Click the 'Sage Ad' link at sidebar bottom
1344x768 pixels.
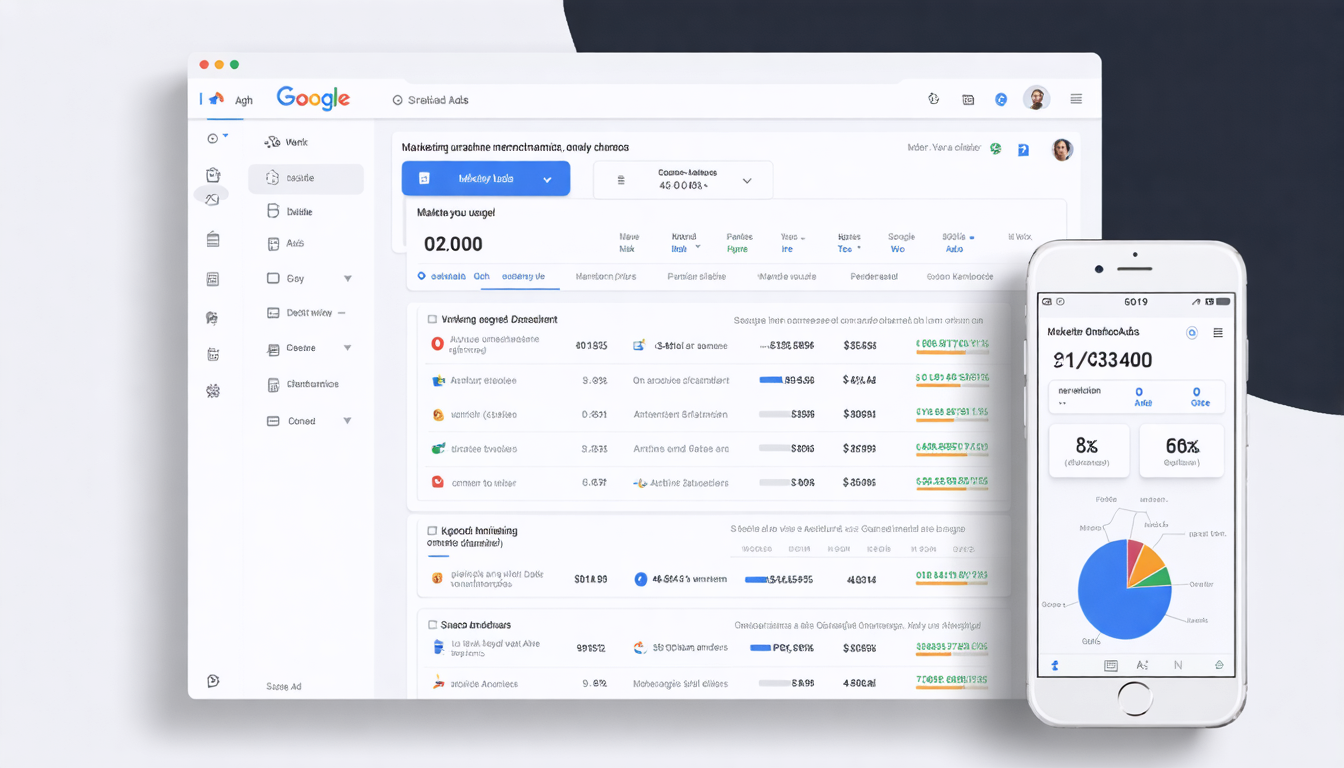click(x=284, y=687)
